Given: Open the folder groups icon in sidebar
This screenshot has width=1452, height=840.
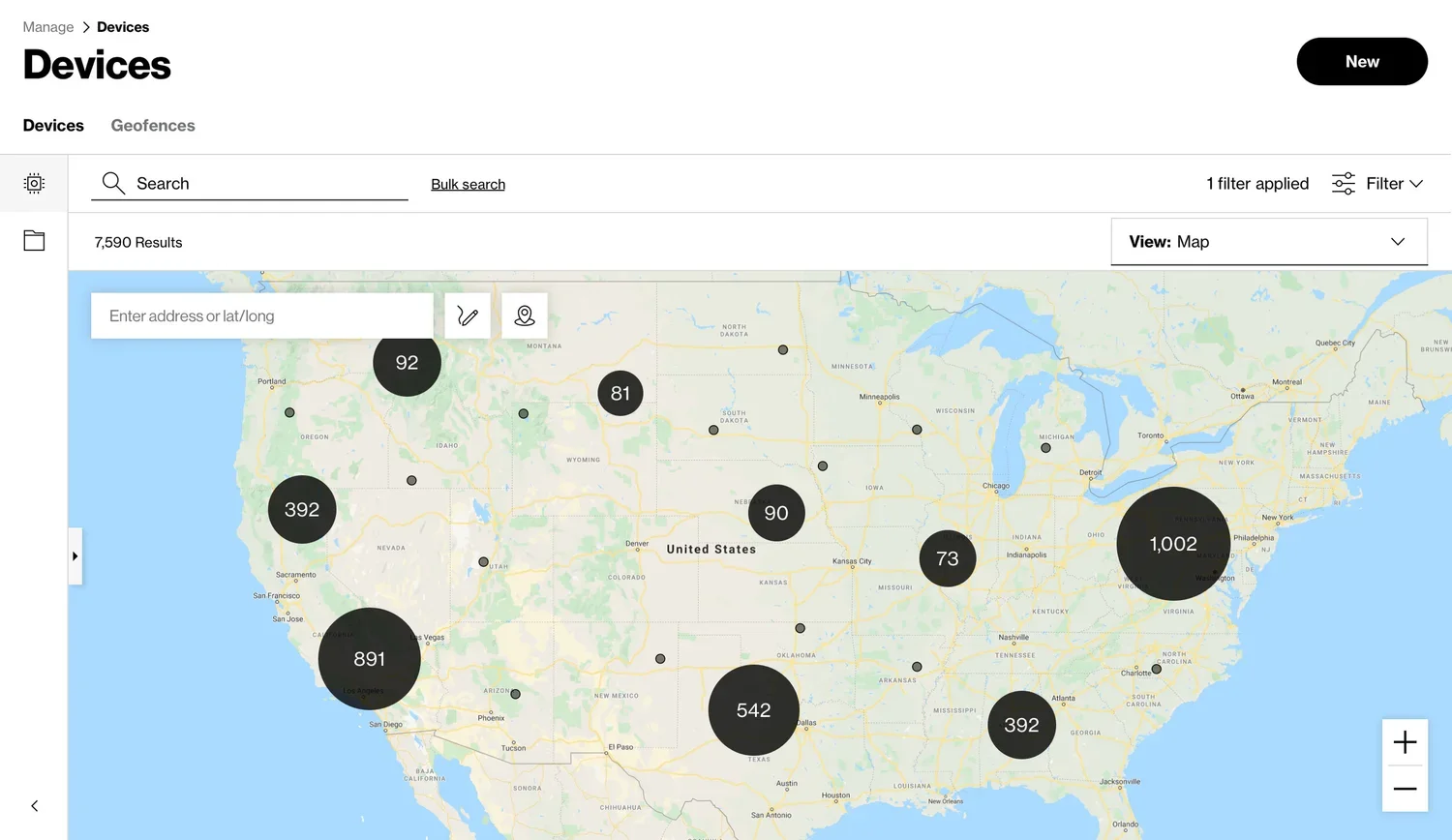Looking at the screenshot, I should 34,240.
